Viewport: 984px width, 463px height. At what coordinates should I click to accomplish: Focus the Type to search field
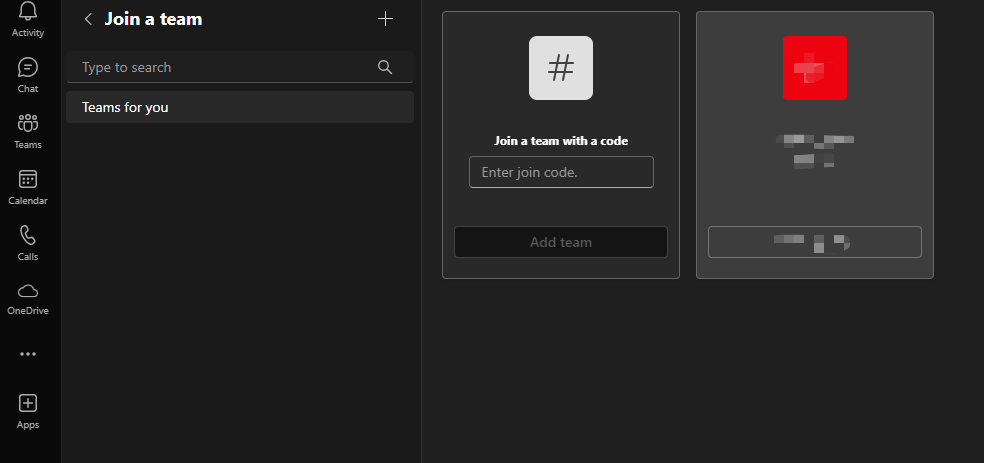pos(240,67)
